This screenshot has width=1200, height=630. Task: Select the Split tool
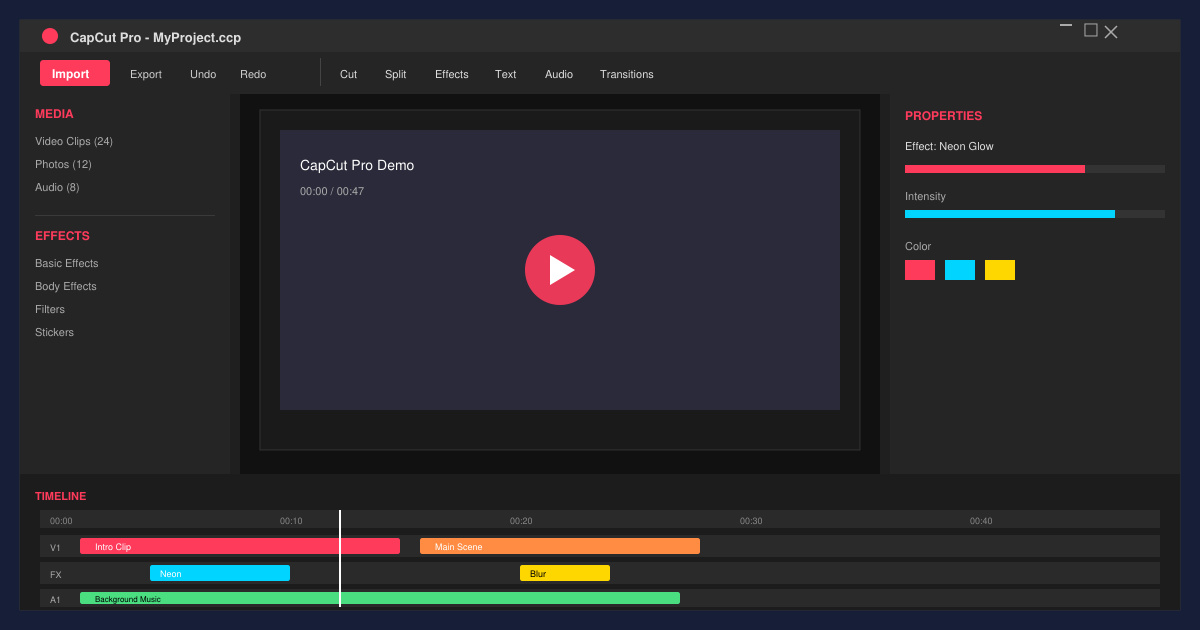pyautogui.click(x=396, y=74)
